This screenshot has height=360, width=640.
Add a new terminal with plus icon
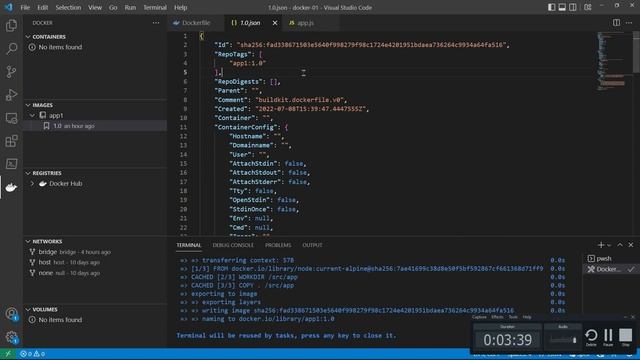601,245
